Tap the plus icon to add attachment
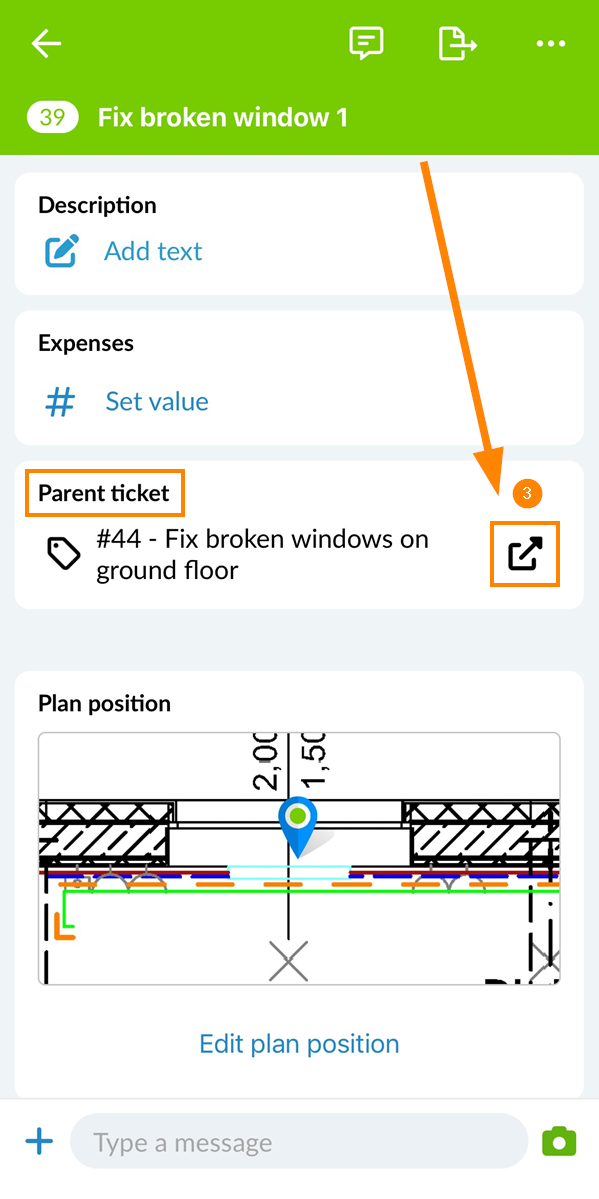599x1199 pixels. 39,1142
